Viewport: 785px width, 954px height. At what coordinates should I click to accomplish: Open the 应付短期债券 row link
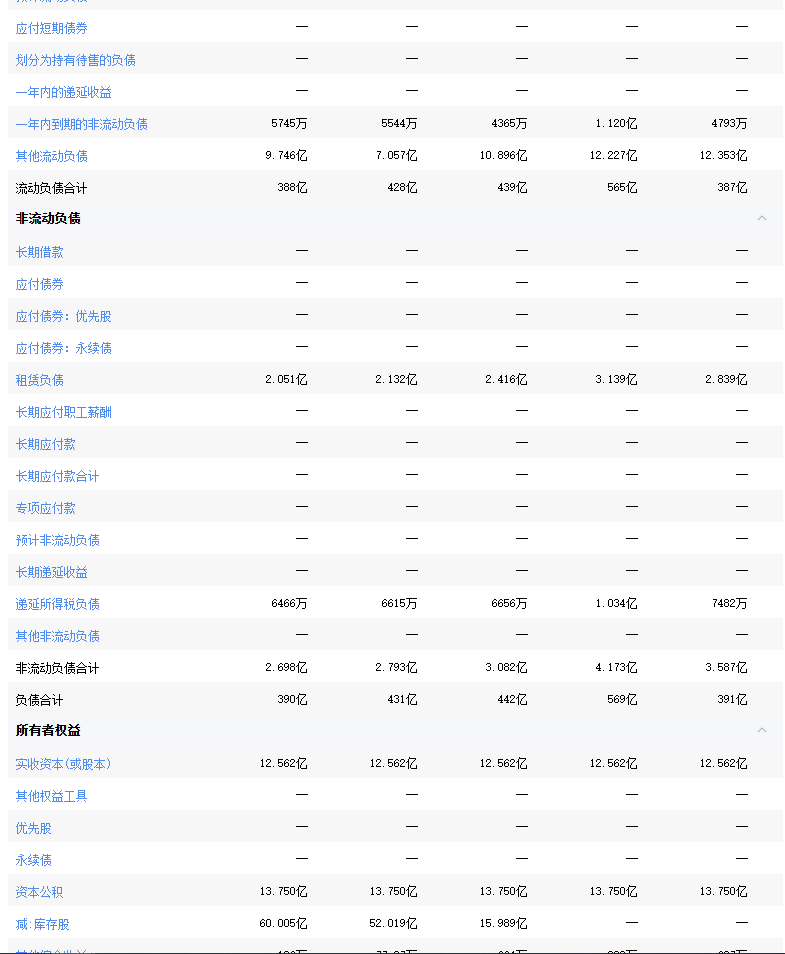tap(51, 28)
